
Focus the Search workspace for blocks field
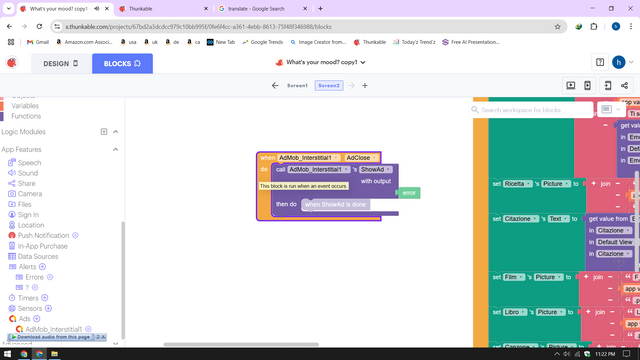(531, 110)
